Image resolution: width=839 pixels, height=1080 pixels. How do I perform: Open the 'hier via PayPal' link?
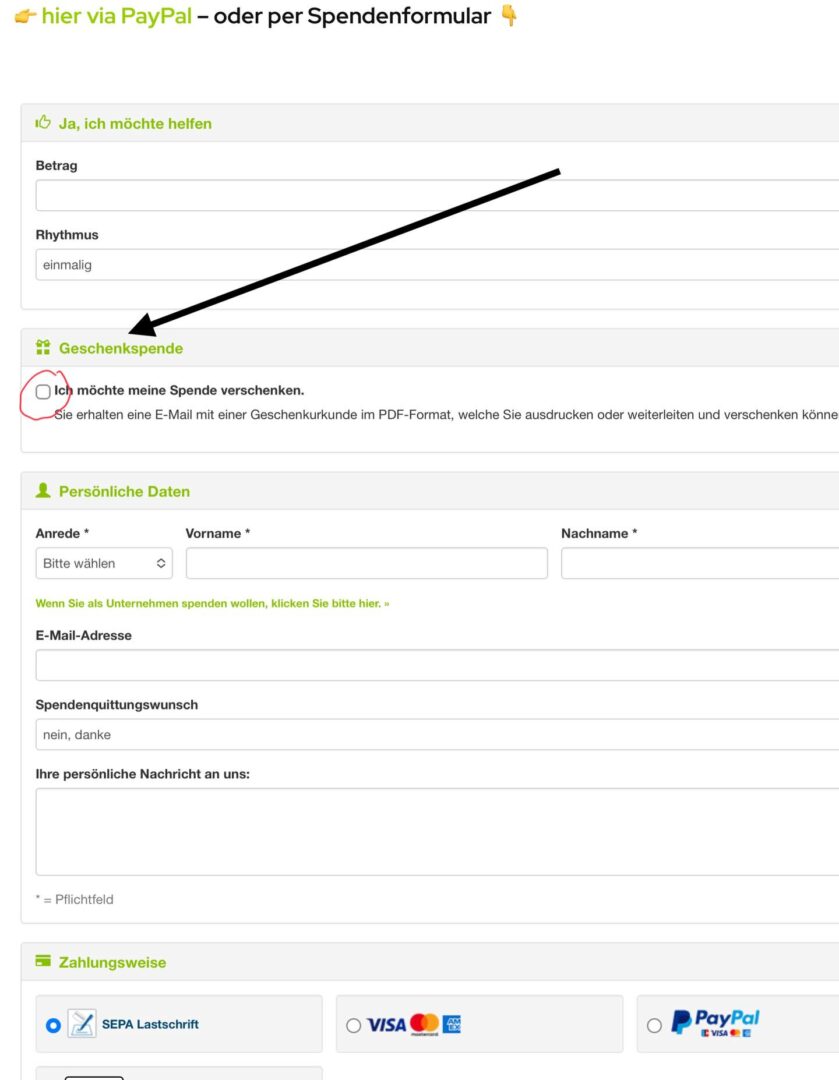pos(116,16)
